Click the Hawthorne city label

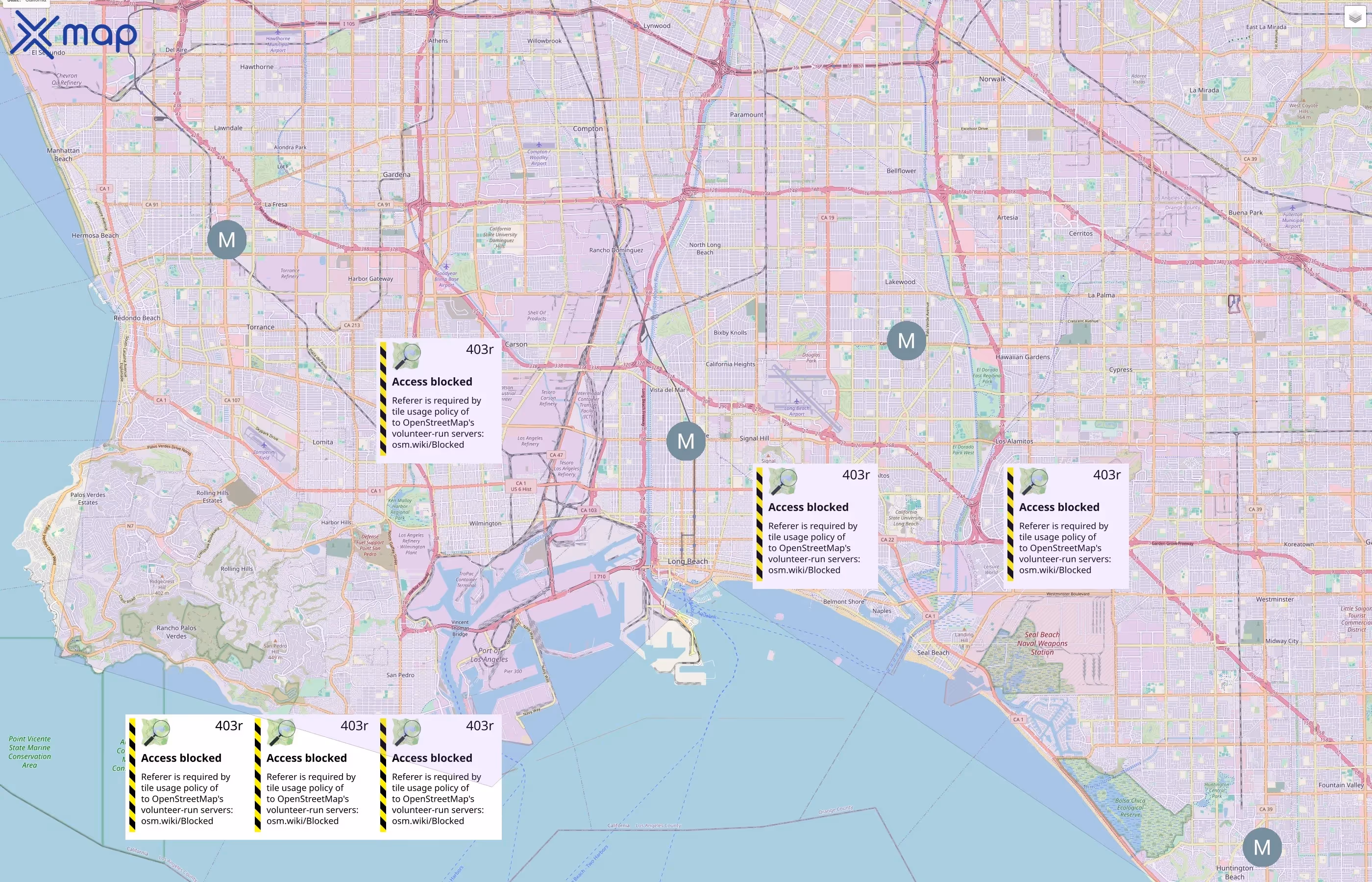click(x=257, y=67)
